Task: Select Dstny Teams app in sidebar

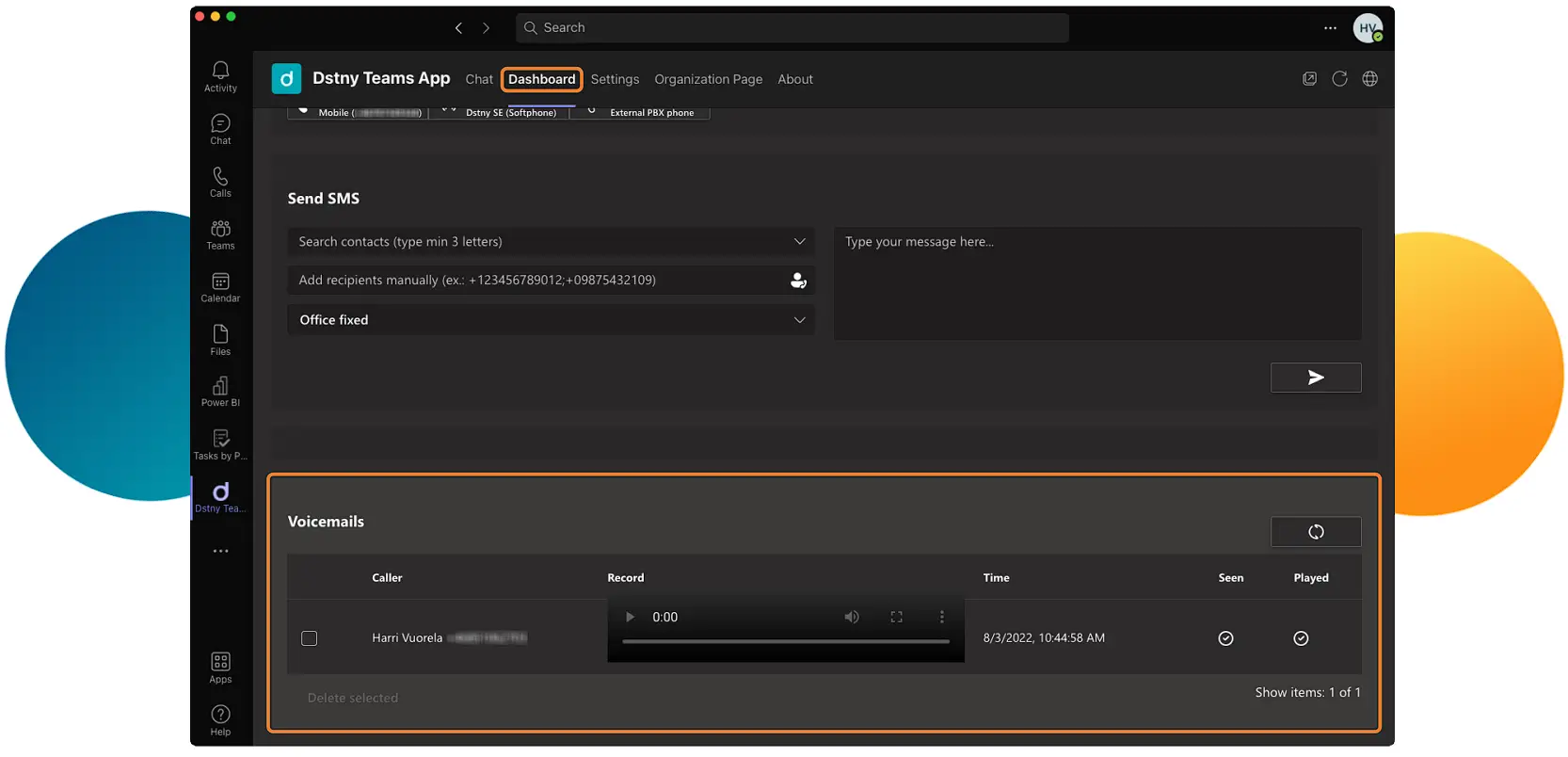Action: click(220, 497)
